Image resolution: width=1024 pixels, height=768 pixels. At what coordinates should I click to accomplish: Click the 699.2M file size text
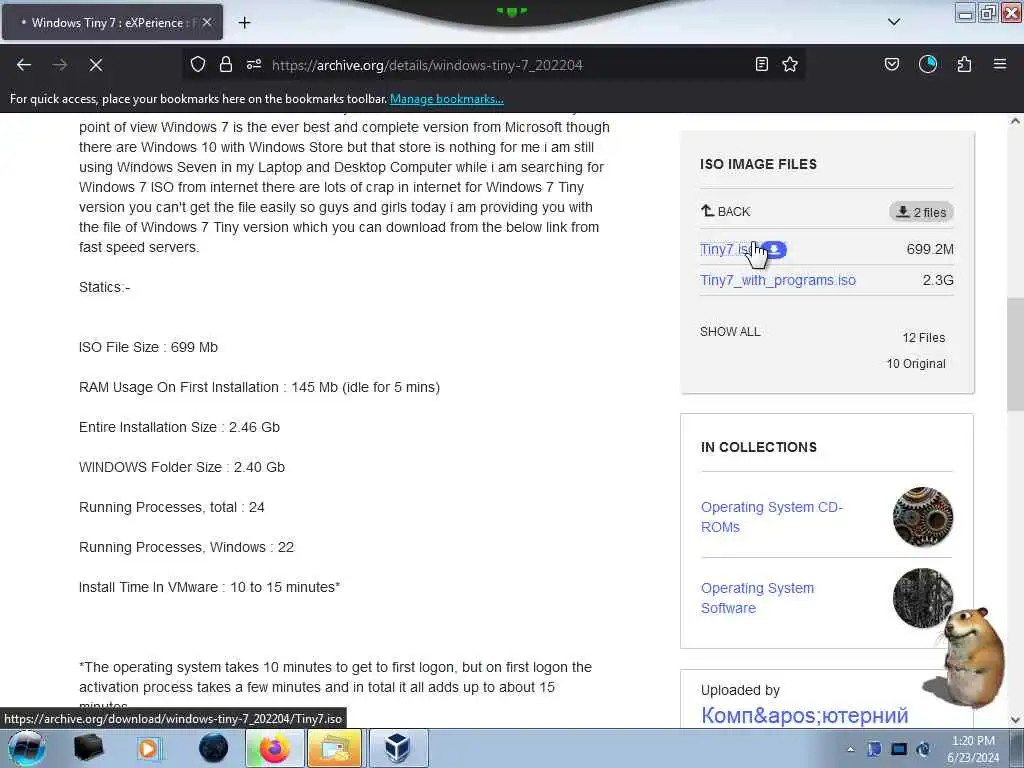pos(930,249)
